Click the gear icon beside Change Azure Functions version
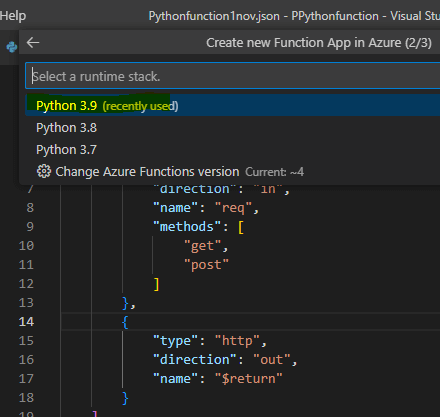 point(44,171)
